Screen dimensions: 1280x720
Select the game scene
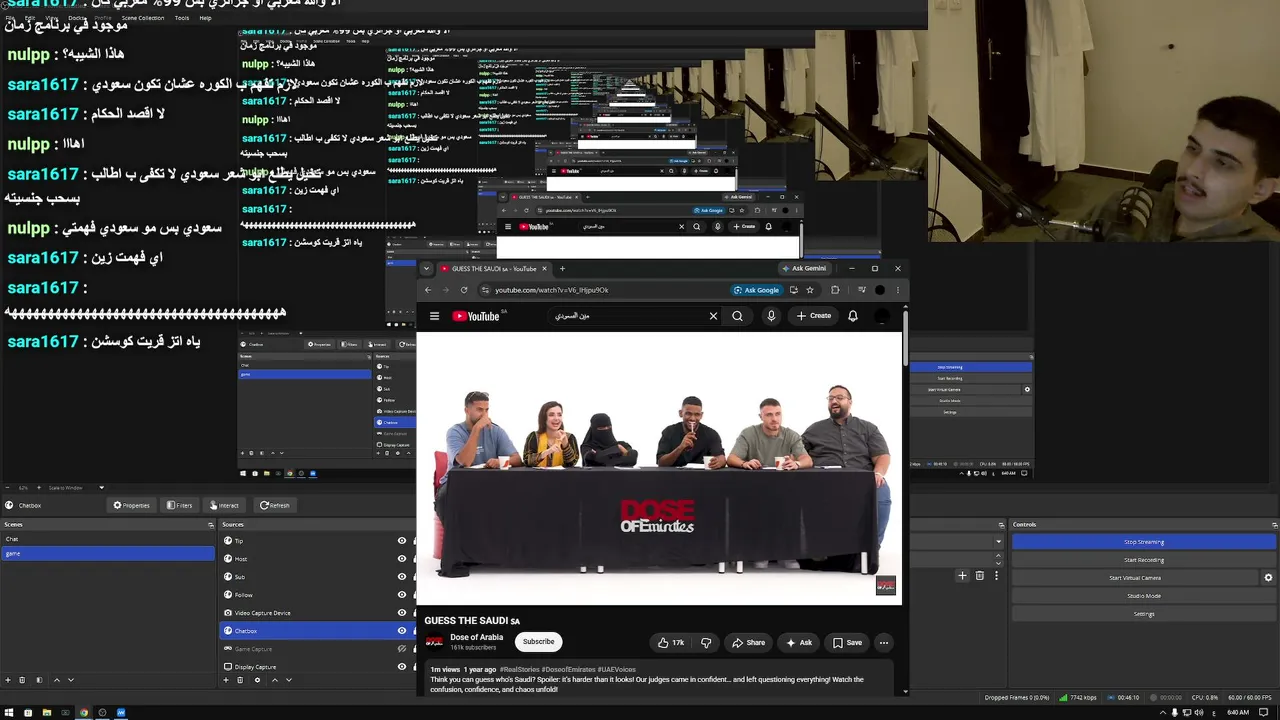pos(107,553)
